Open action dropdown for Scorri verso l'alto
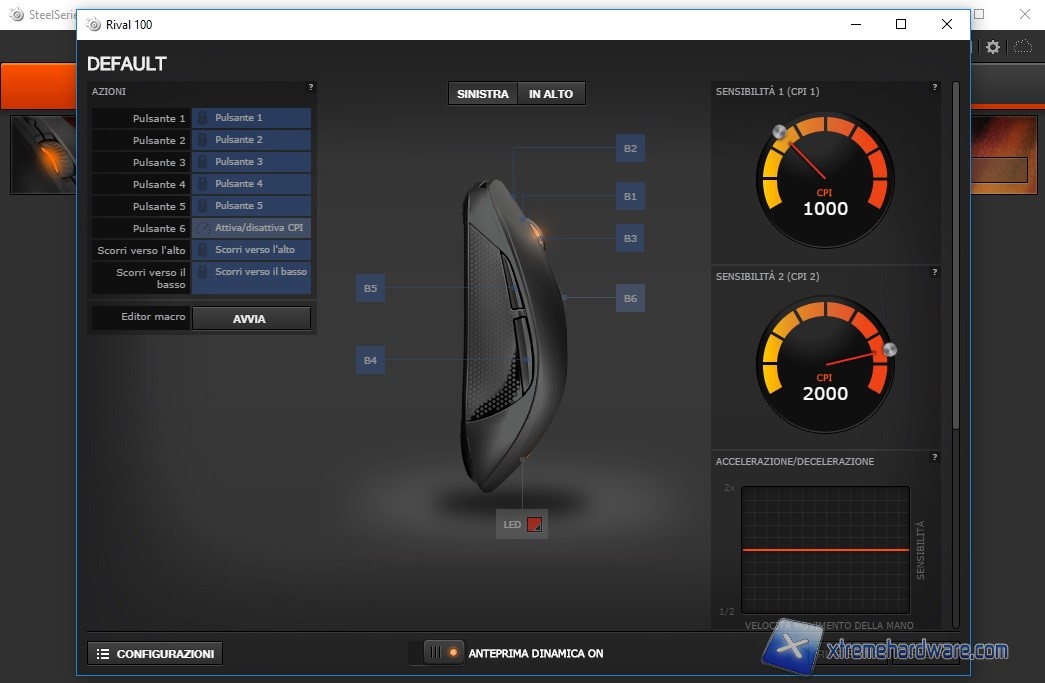This screenshot has height=683, width=1045. 251,250
